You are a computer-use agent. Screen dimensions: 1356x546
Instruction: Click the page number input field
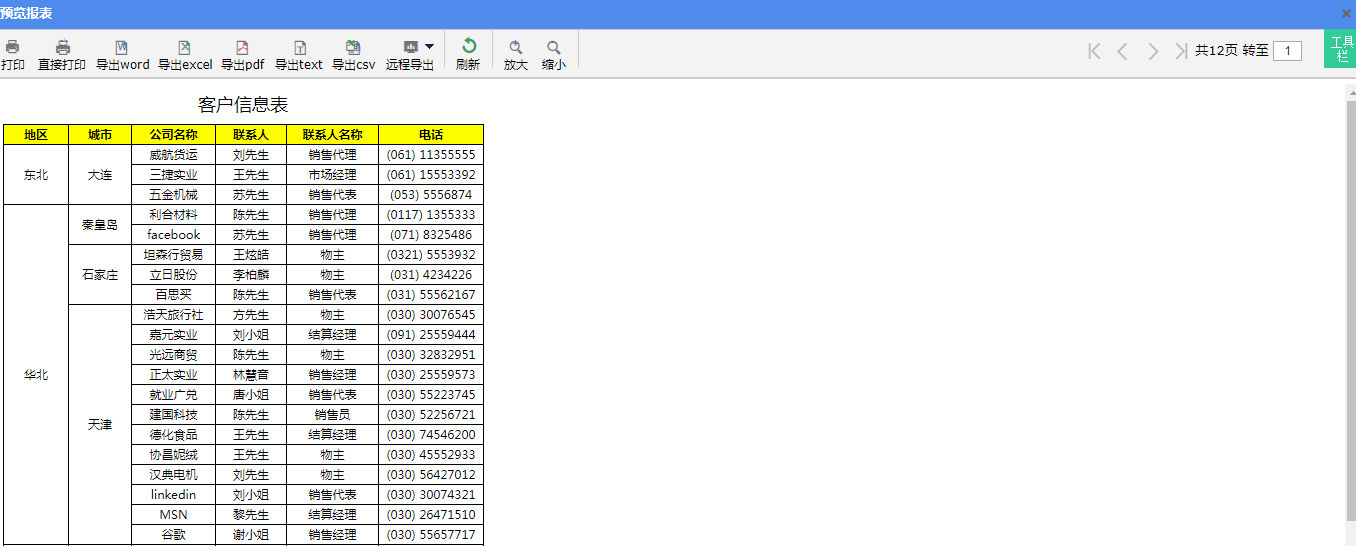pos(1287,51)
